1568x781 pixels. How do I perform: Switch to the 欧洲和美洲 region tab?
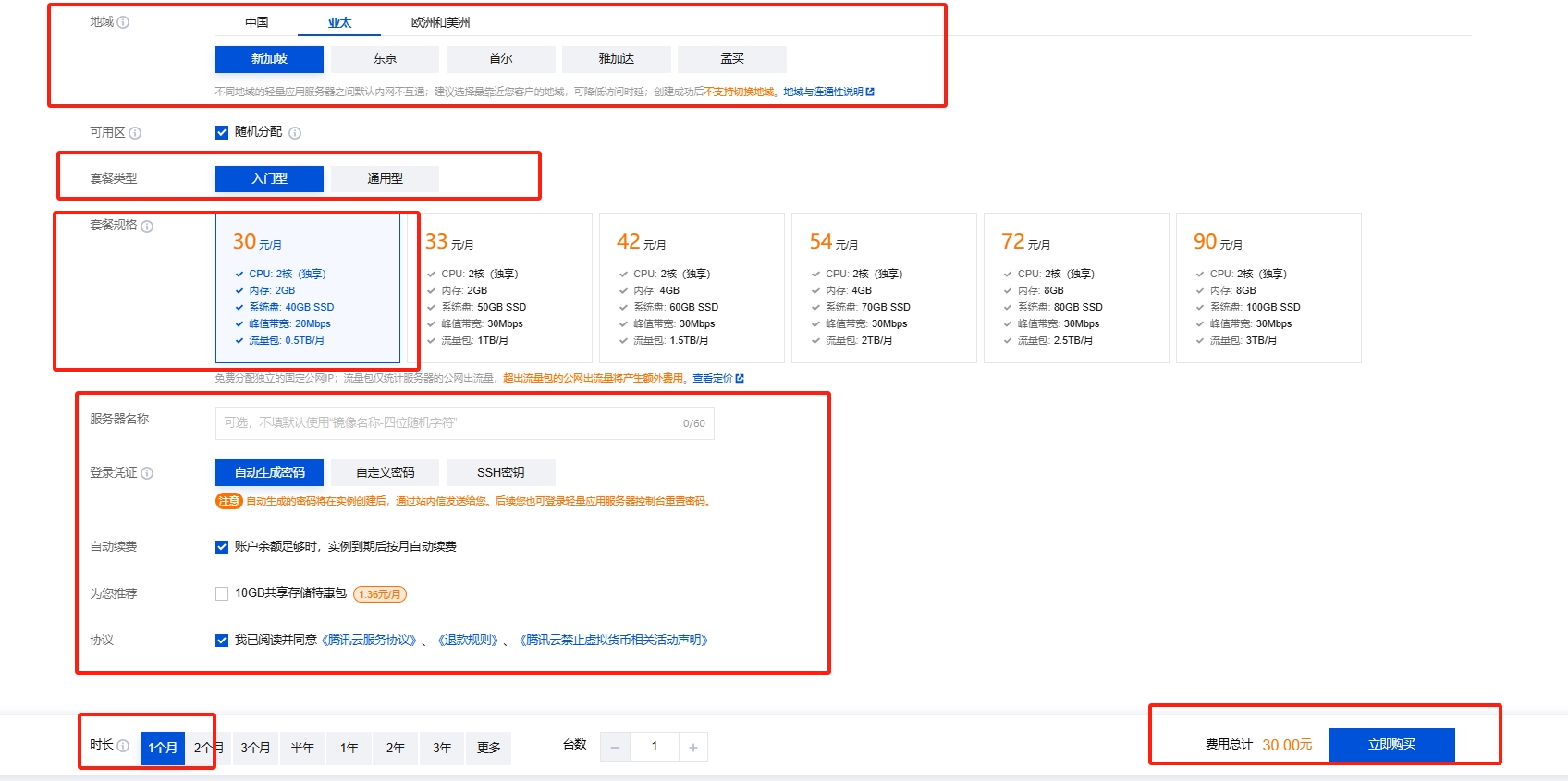[x=440, y=22]
